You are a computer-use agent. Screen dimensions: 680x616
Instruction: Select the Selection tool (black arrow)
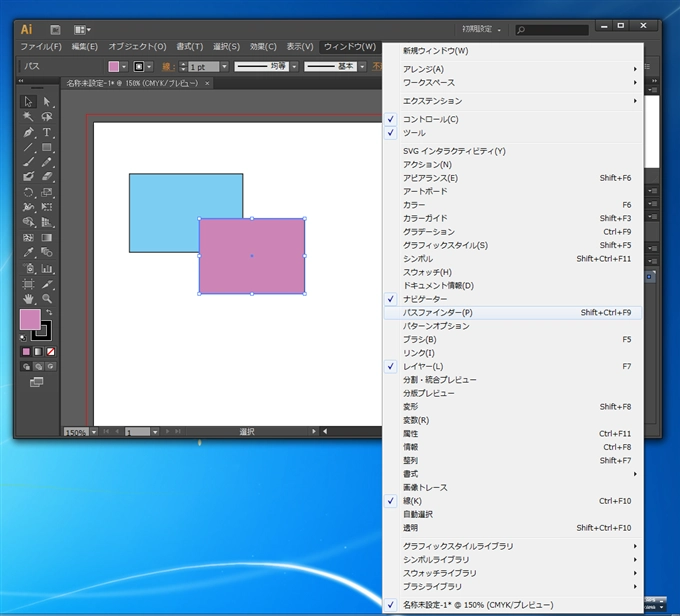(x=28, y=102)
